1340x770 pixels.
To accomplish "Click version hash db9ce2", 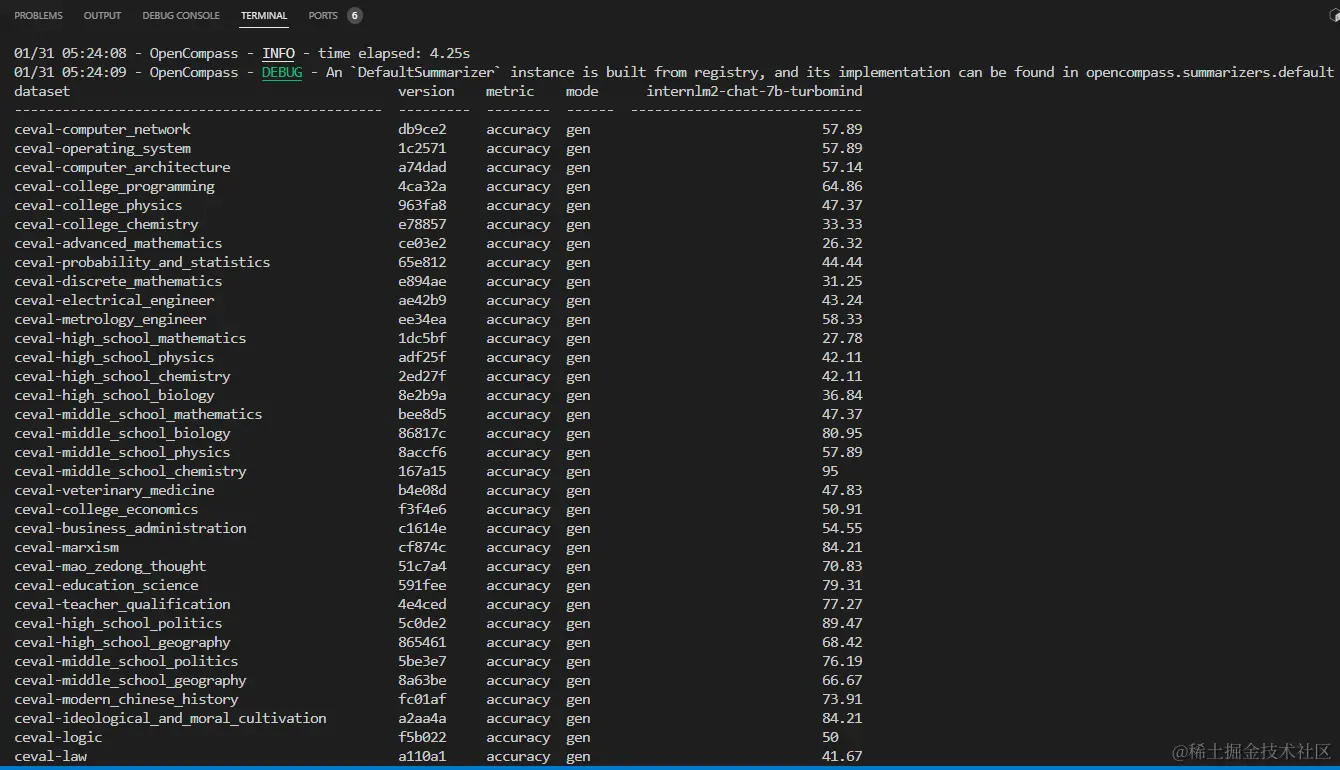I will tap(422, 129).
